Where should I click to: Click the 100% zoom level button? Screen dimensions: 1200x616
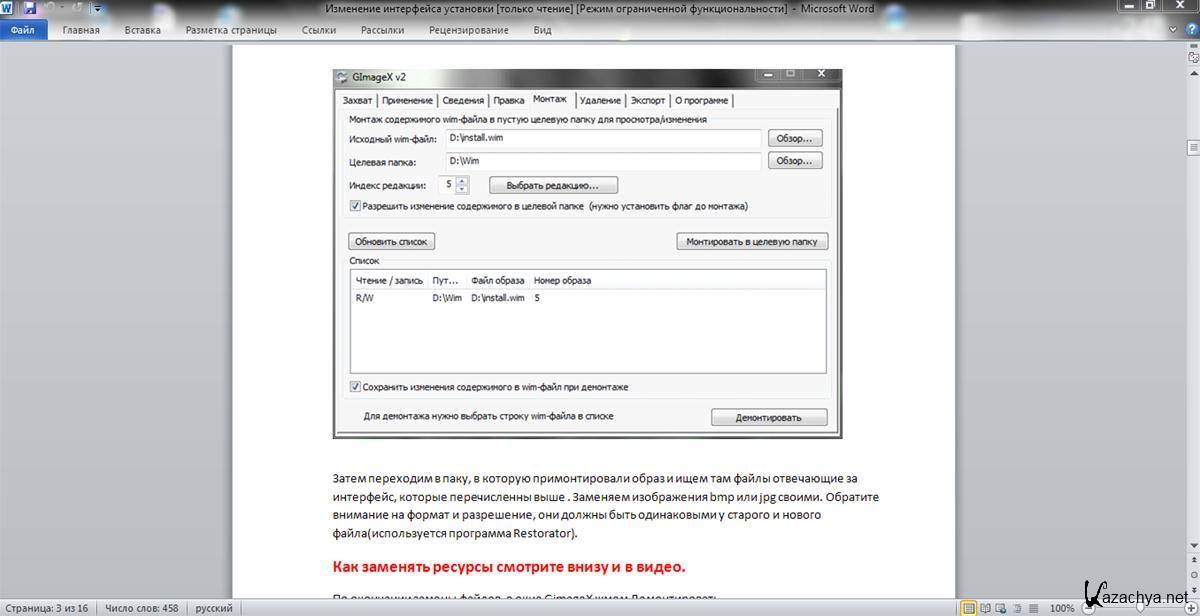[x=1062, y=608]
